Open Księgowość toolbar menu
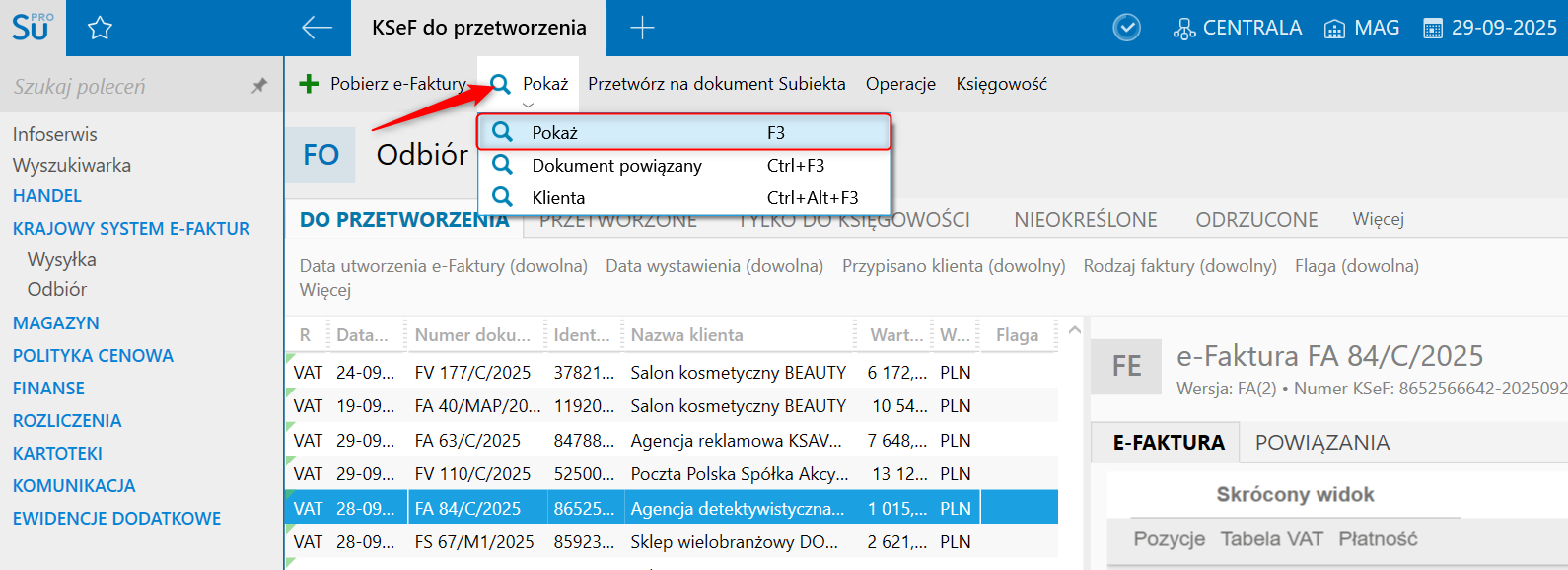The image size is (1568, 570). tap(1001, 84)
